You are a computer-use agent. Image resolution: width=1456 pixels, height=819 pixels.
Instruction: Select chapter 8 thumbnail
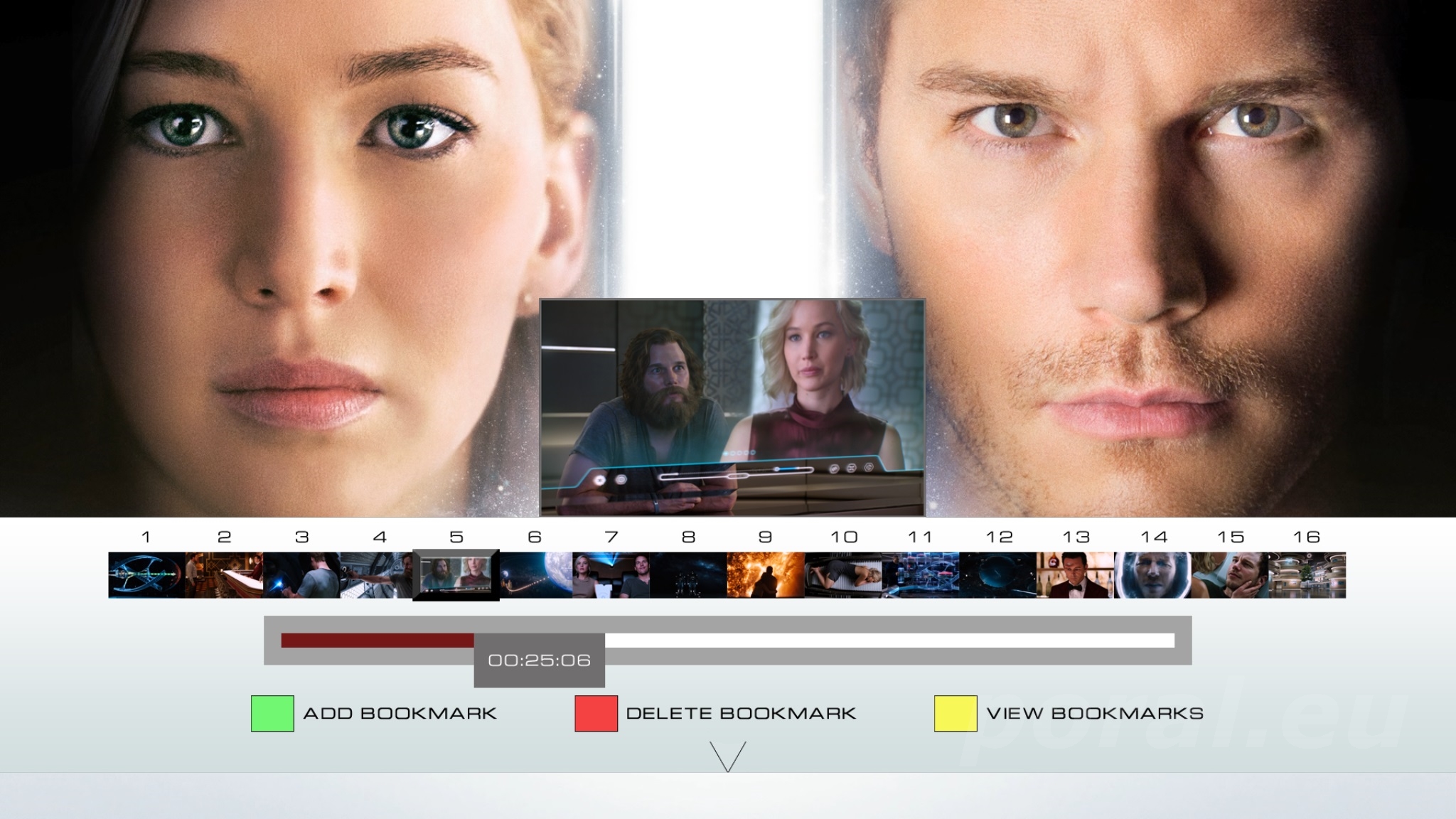688,575
